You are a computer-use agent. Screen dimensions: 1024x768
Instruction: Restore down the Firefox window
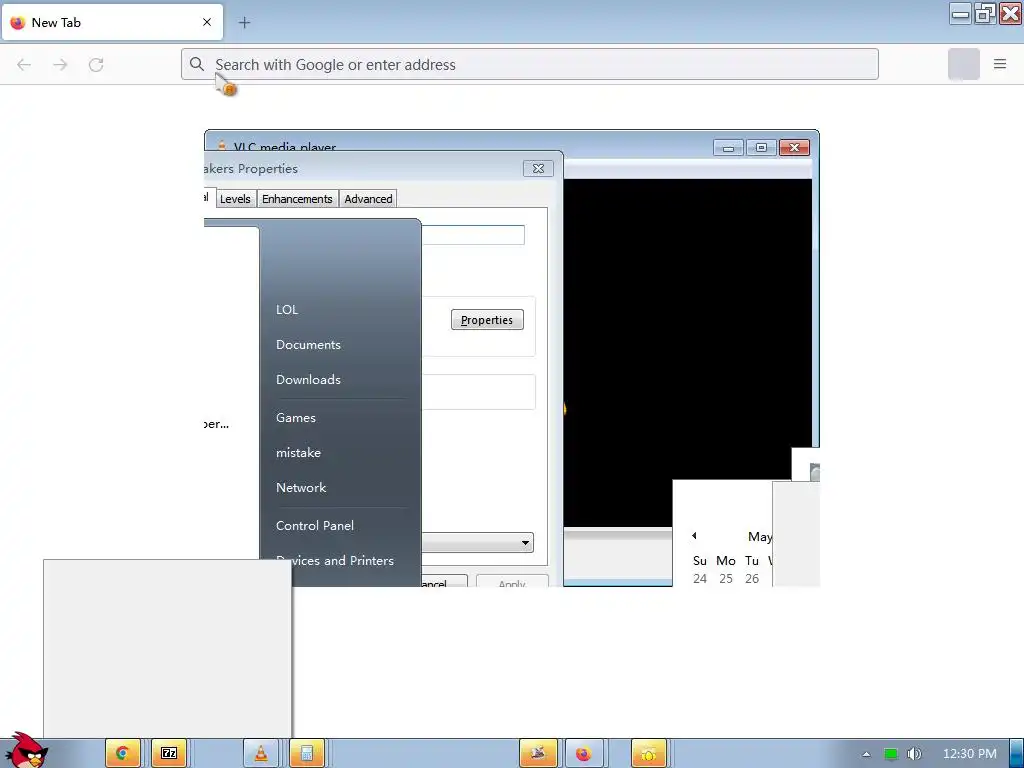985,14
